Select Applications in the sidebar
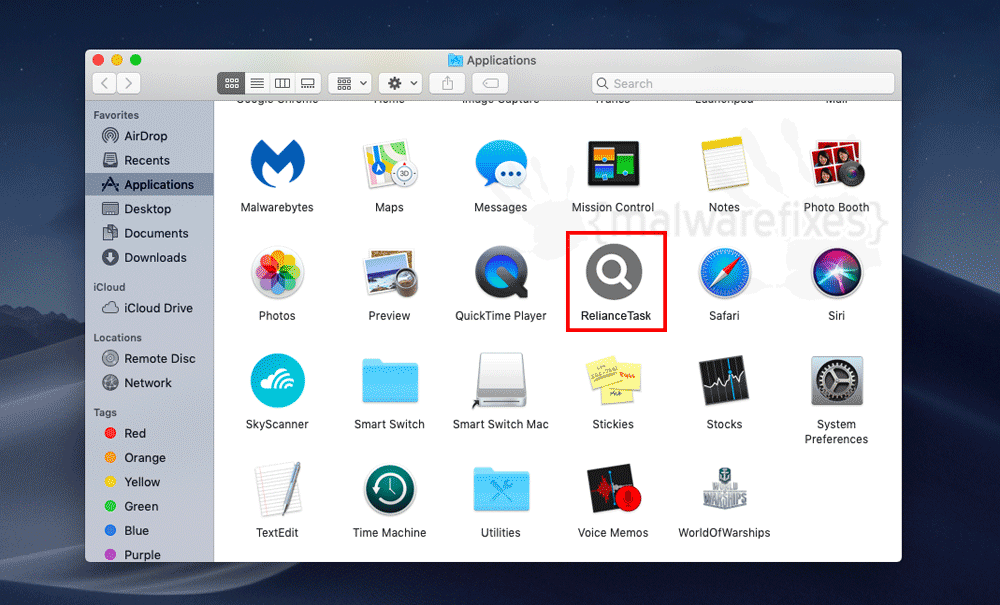Screen dimensions: 1000x605 click(149, 184)
